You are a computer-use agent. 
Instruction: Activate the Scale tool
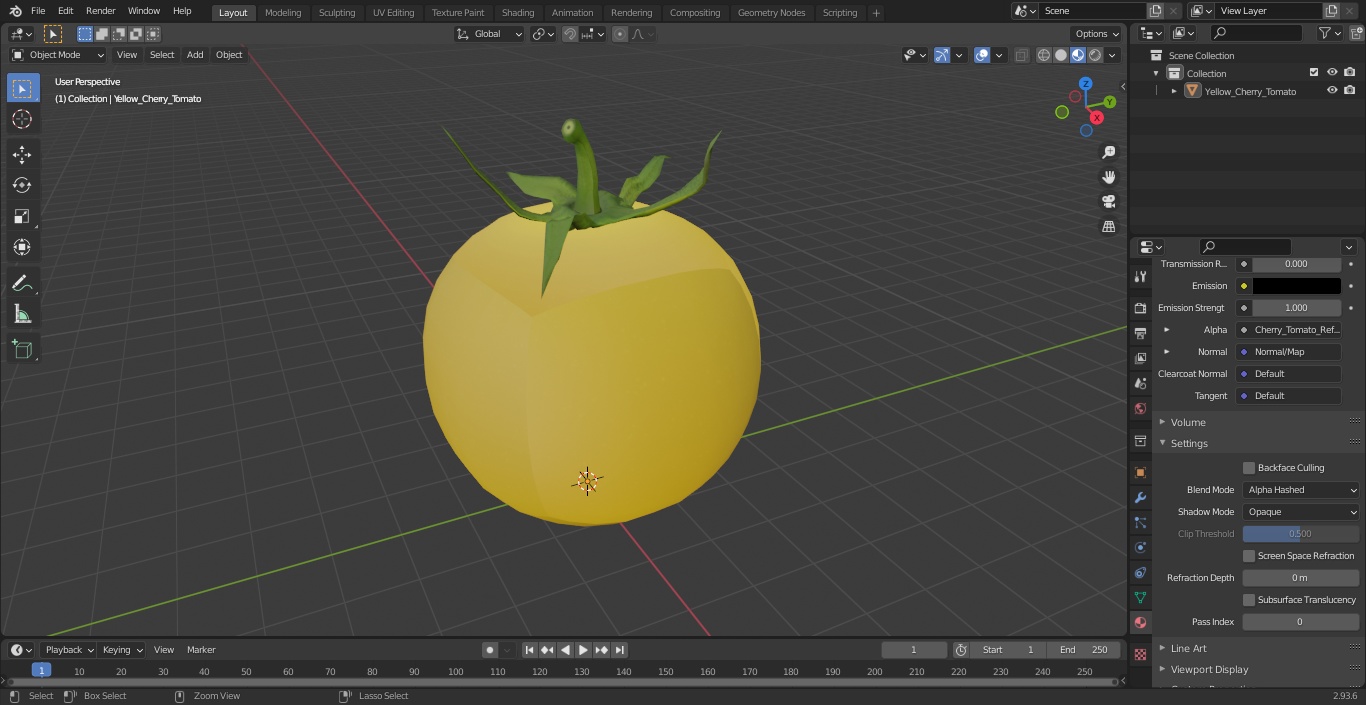(x=22, y=216)
